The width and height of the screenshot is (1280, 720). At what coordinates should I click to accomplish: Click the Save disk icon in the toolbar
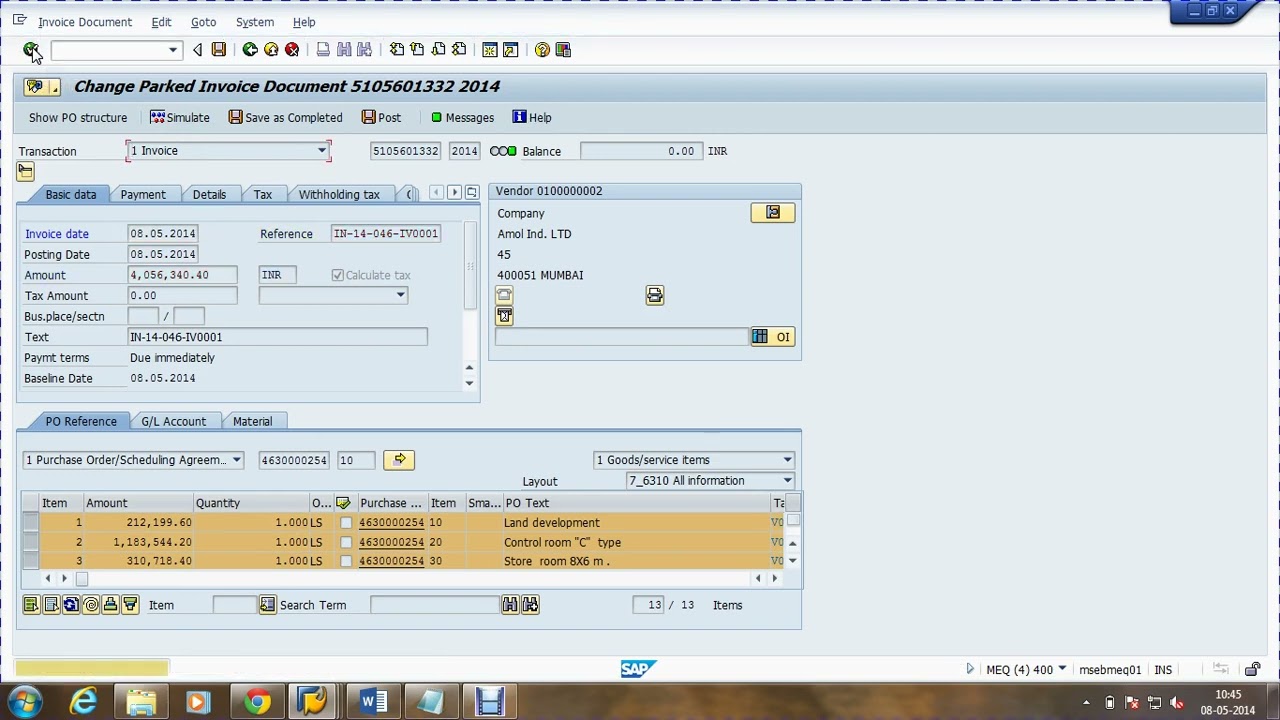[219, 50]
